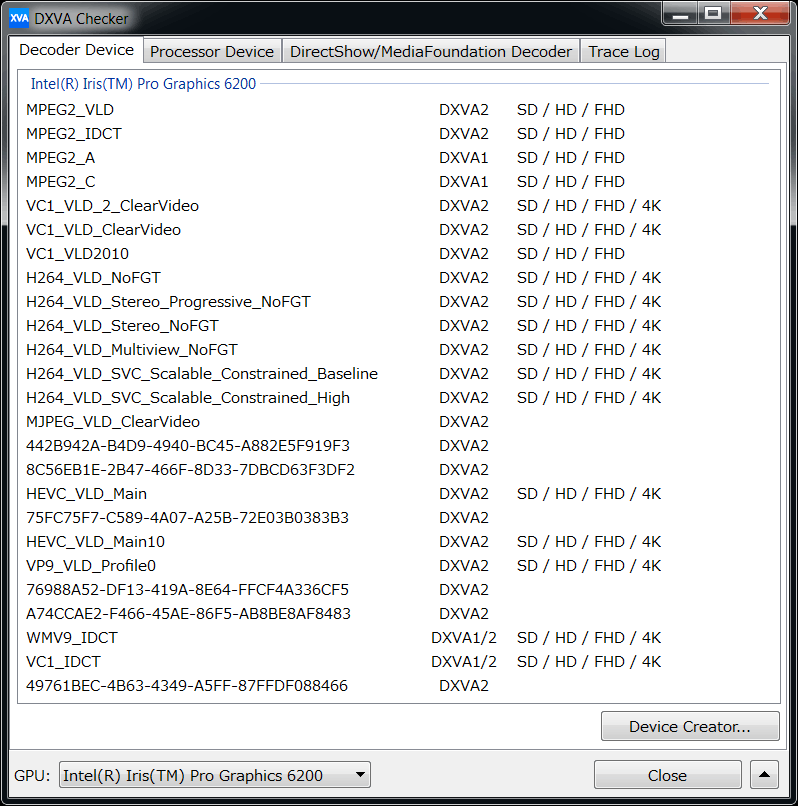Select the H264_VLD_Multiview_NoFGT row
The height and width of the screenshot is (806, 798).
click(x=398, y=350)
